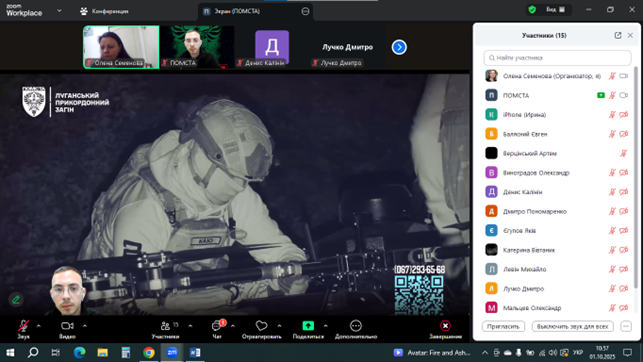Viewport: 643px width, 362px height.
Task: Click the participant search field
Action: point(557,58)
